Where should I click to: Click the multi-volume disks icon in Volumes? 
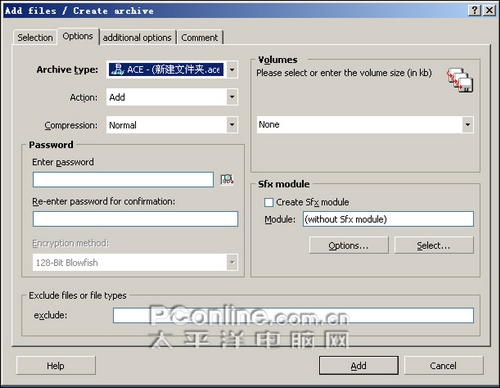[x=460, y=80]
